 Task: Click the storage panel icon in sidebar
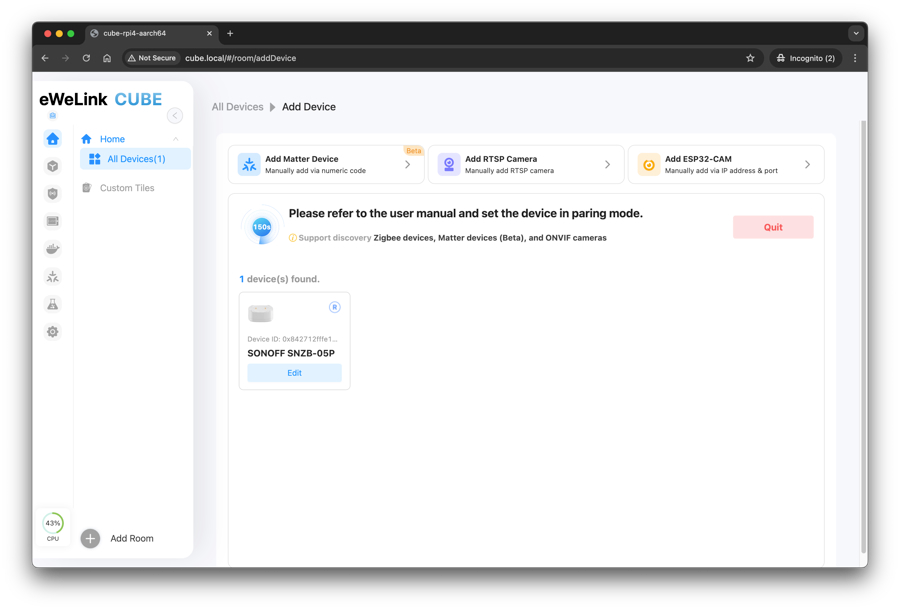[53, 221]
